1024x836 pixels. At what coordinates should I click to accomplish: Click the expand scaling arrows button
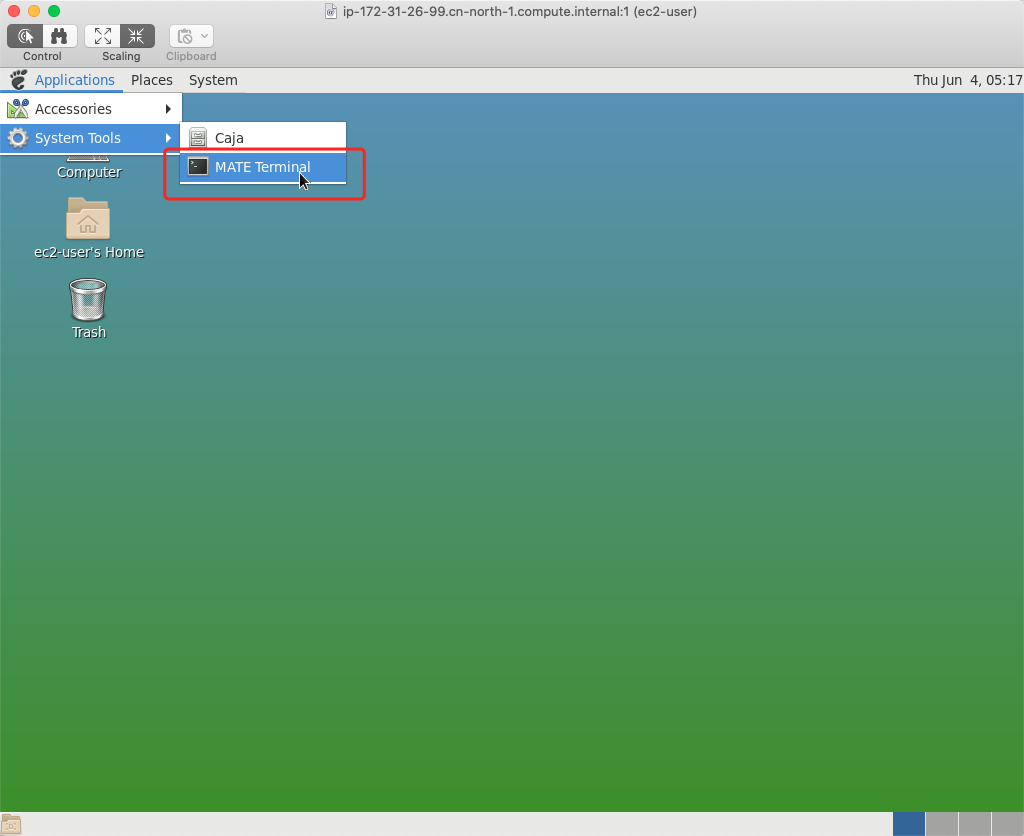(x=103, y=36)
